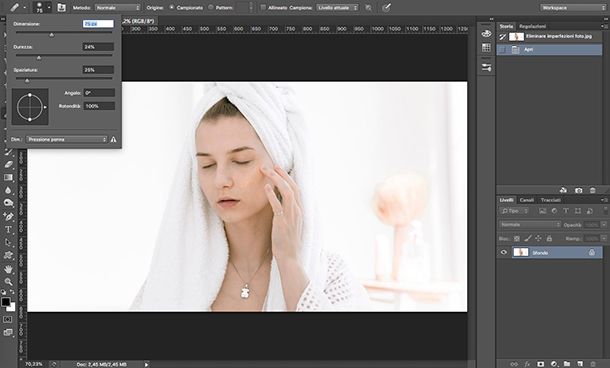Filter layers by adjustment layer icon
Image resolution: width=610 pixels, height=368 pixels.
[x=554, y=211]
